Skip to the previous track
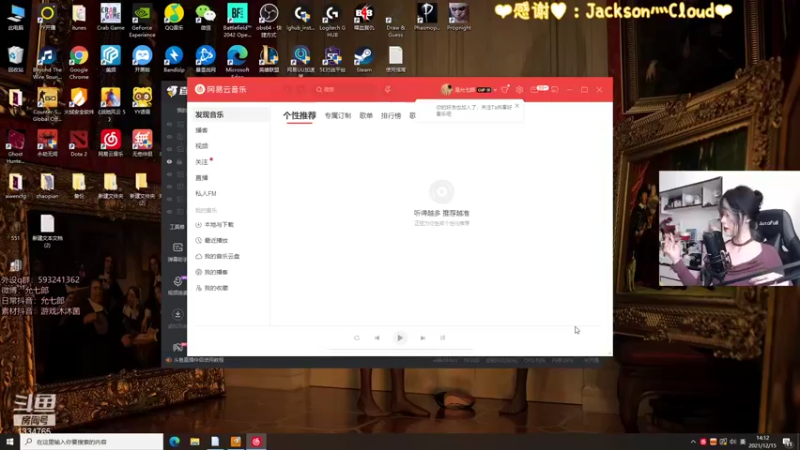Viewport: 800px width, 450px height. click(x=377, y=338)
